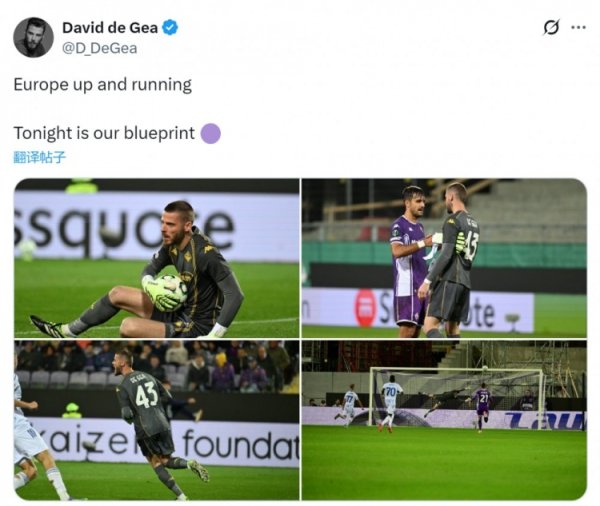Open photo of goalkeeper sitting with ball
600x506 pixels.
click(x=157, y=258)
